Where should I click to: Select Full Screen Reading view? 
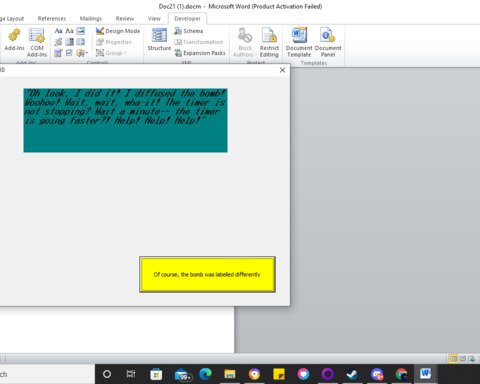pos(463,359)
